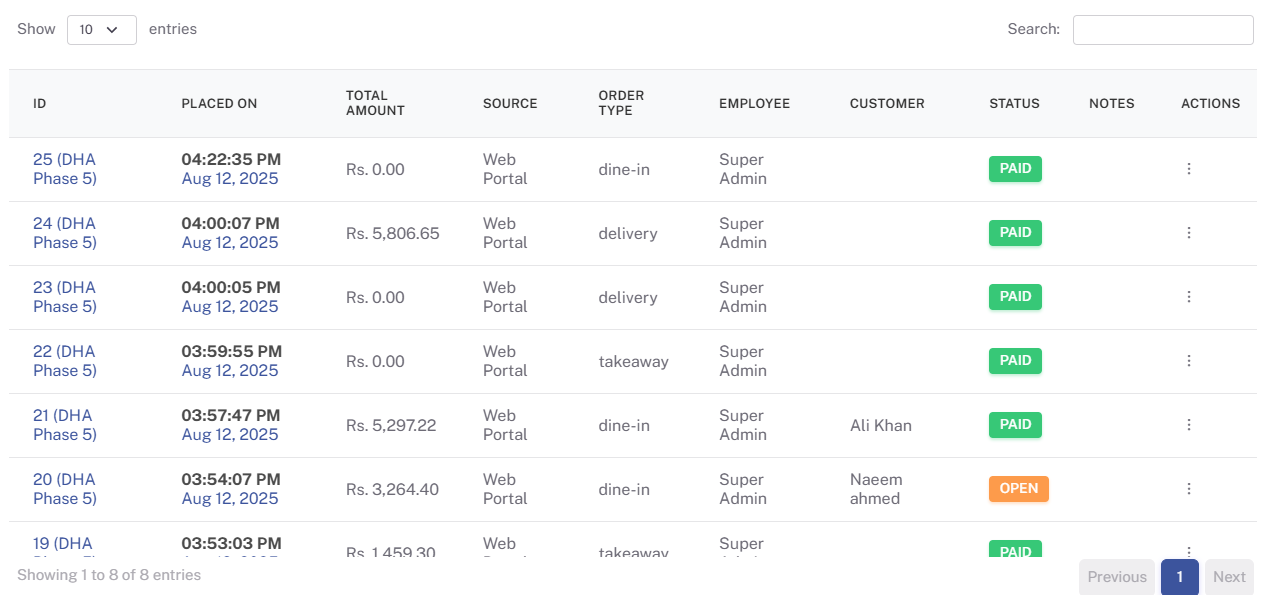The width and height of the screenshot is (1262, 595).
Task: Open actions menu for order 24
Action: (1189, 233)
